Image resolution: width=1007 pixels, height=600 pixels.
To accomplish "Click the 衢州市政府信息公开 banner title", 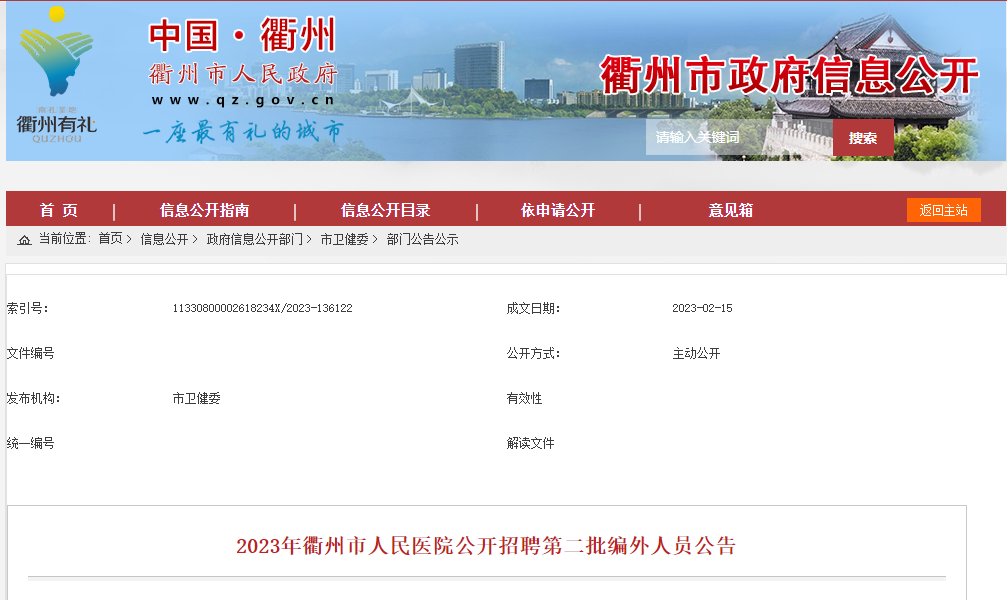I will (x=789, y=76).
